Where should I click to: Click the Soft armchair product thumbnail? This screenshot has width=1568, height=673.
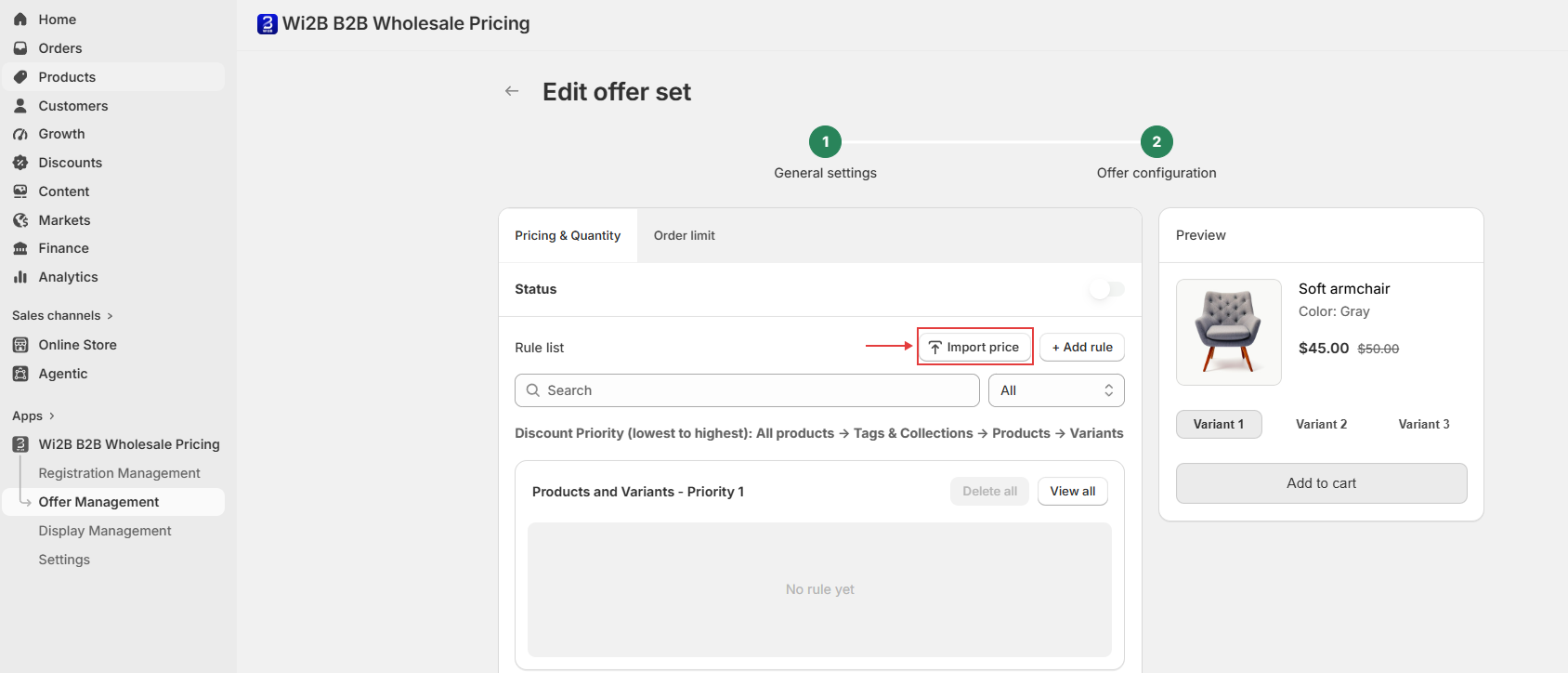click(x=1228, y=332)
